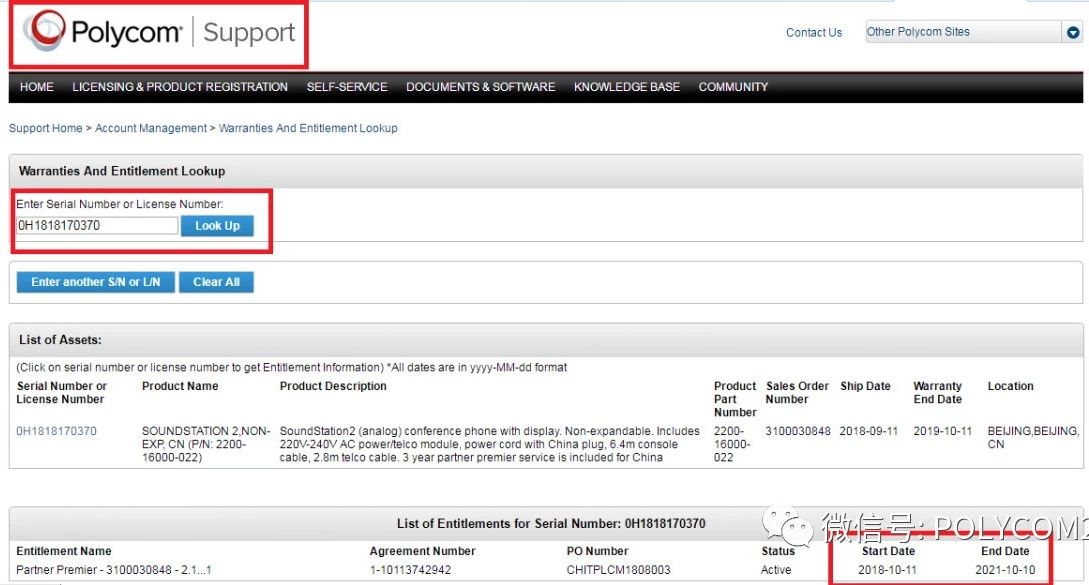Open Licensing & Product Registration menu

coord(180,87)
